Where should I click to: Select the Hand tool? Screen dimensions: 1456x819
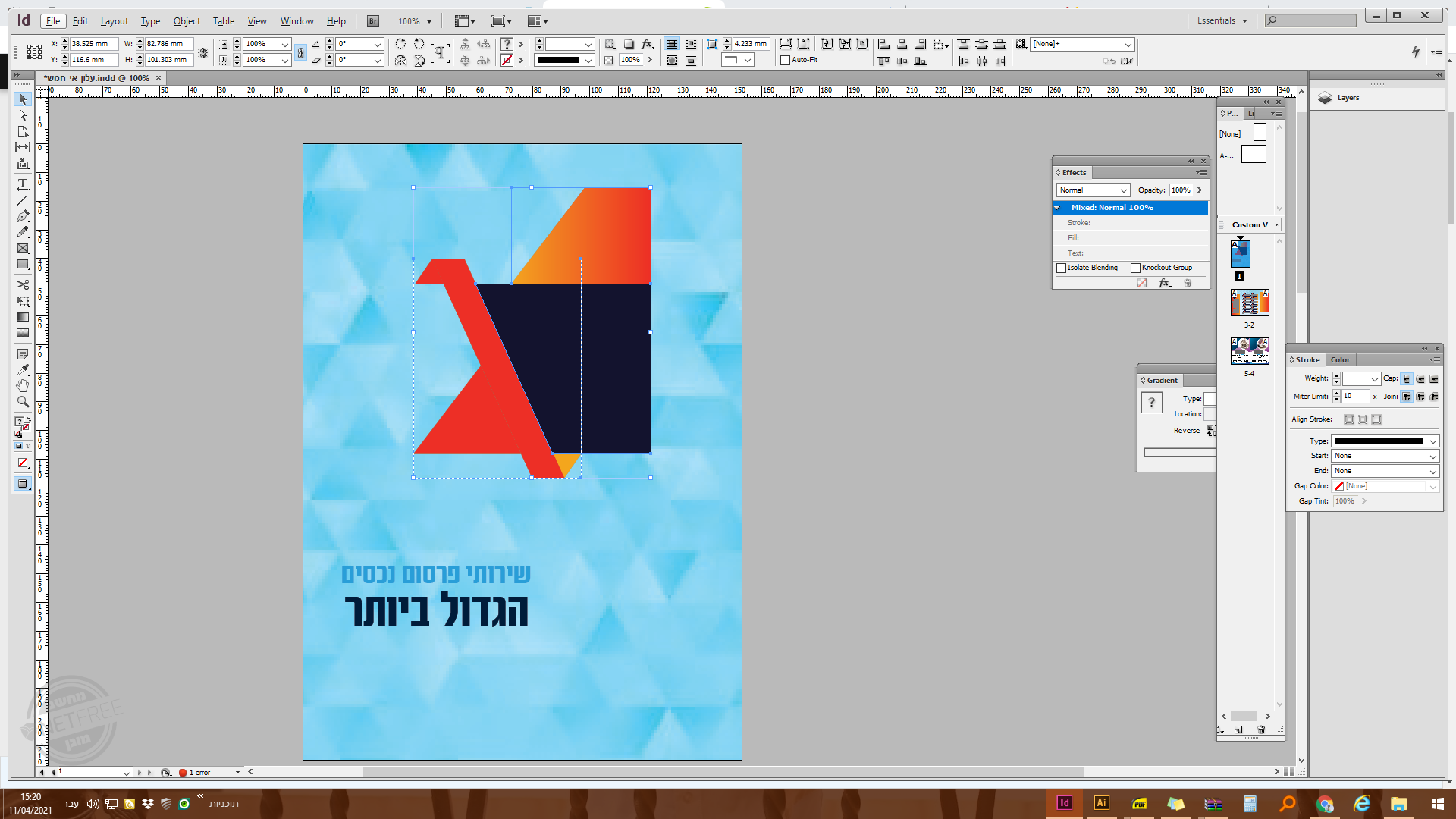click(23, 386)
